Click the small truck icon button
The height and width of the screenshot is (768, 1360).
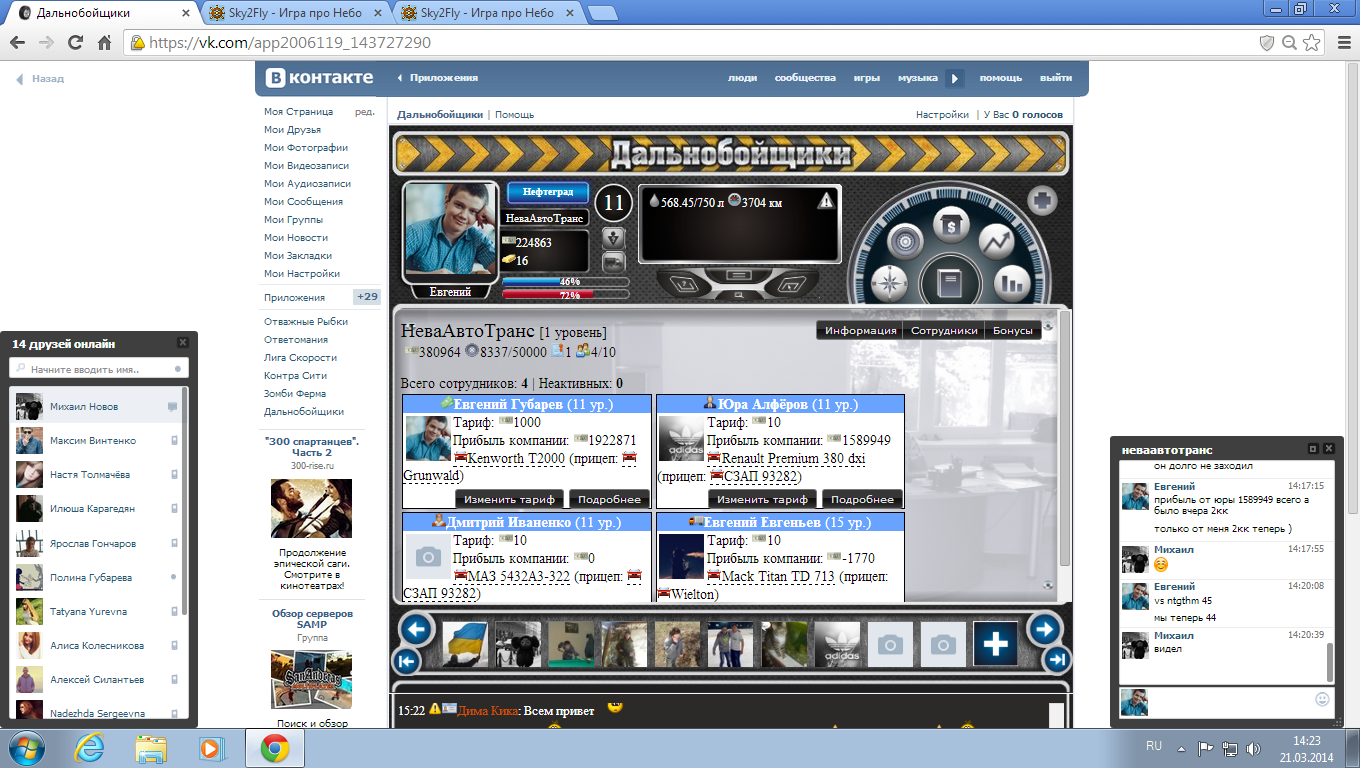point(614,262)
